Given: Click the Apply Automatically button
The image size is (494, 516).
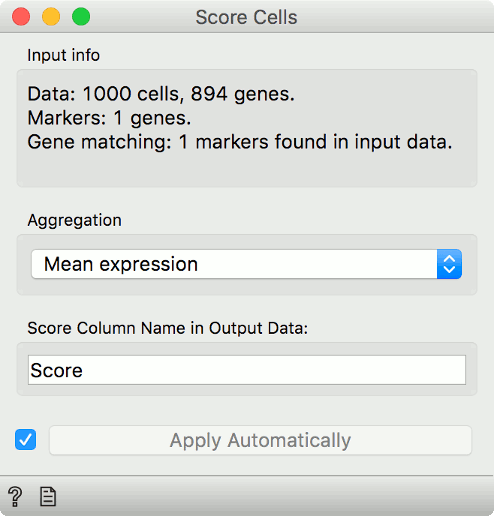Looking at the screenshot, I should 260,440.
